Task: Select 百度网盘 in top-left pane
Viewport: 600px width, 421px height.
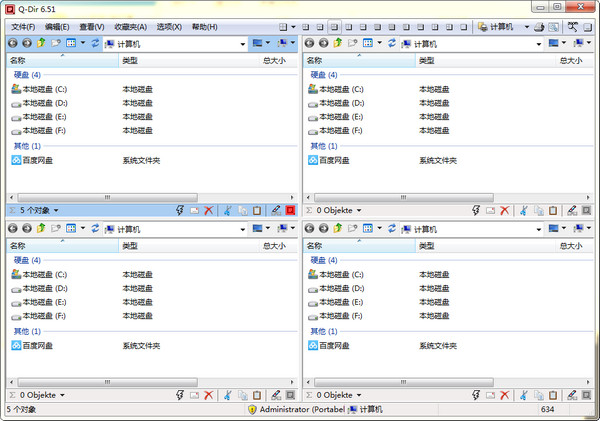Action: point(32,160)
